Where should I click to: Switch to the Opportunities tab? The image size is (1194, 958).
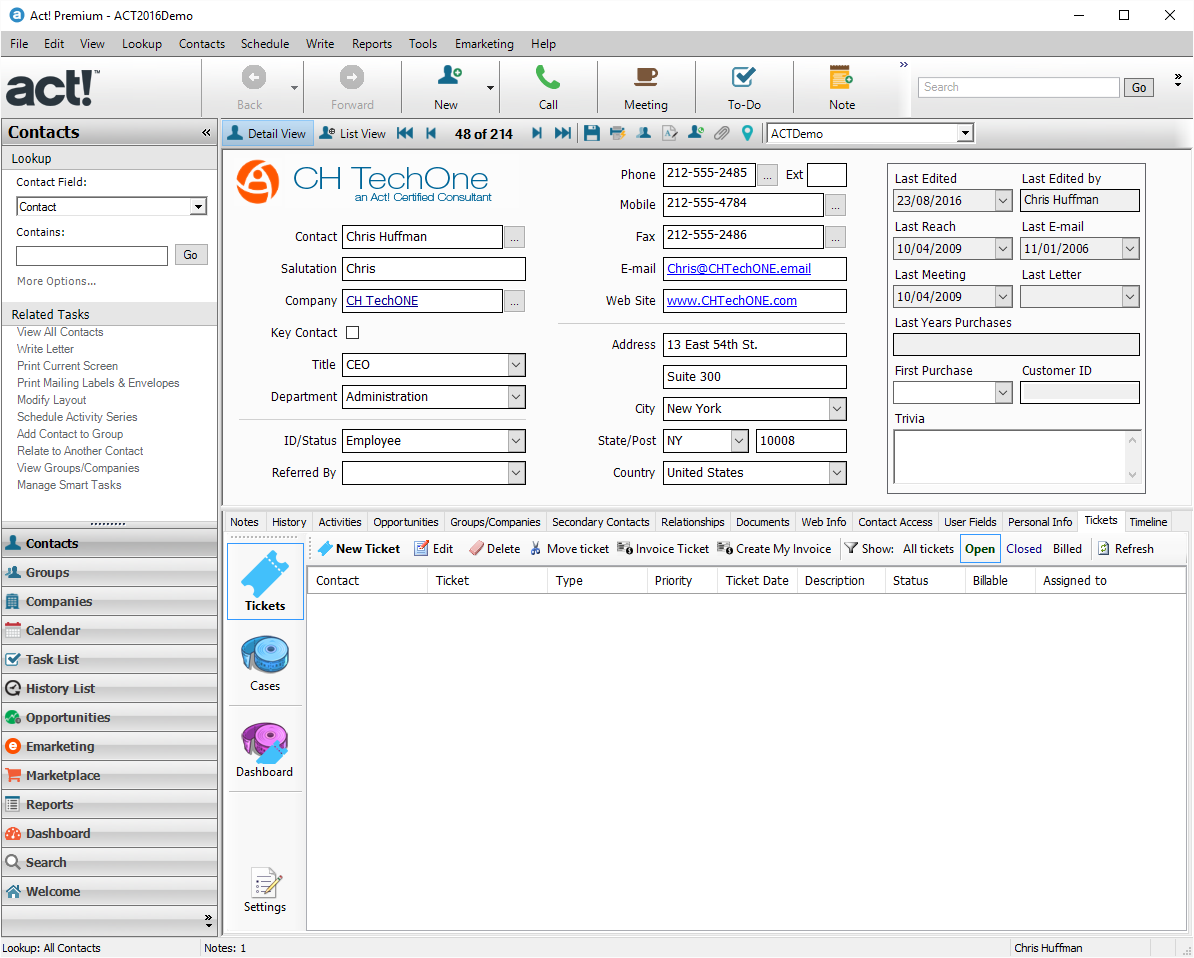[x=406, y=522]
